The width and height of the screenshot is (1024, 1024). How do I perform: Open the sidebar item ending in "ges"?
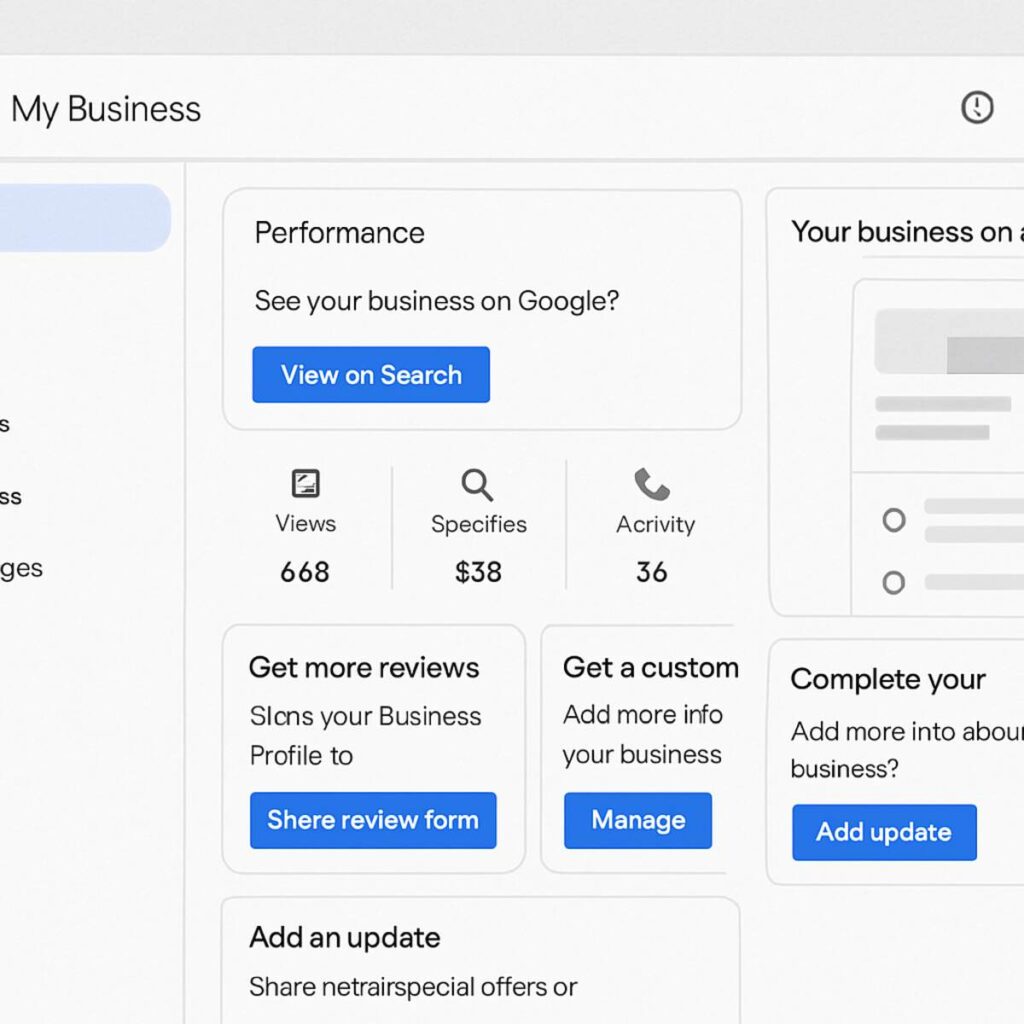[x=22, y=568]
